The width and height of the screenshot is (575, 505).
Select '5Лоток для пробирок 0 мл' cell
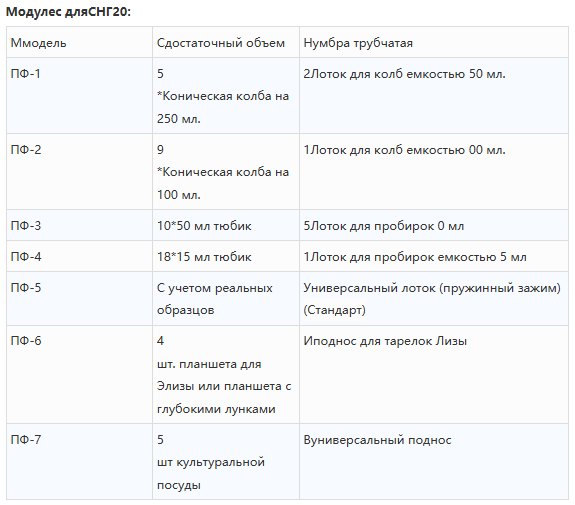coord(434,225)
